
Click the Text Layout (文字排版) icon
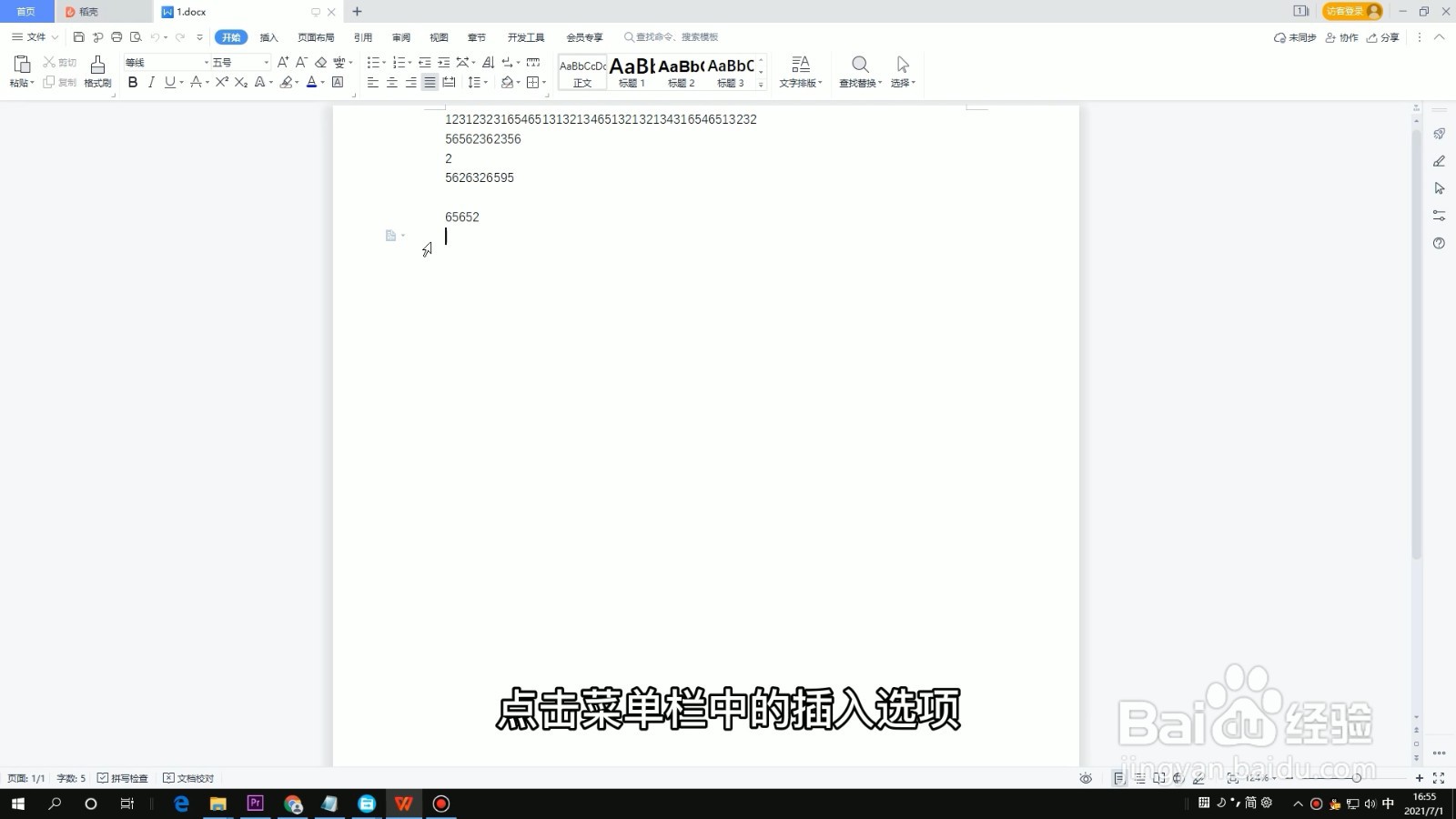tap(801, 64)
